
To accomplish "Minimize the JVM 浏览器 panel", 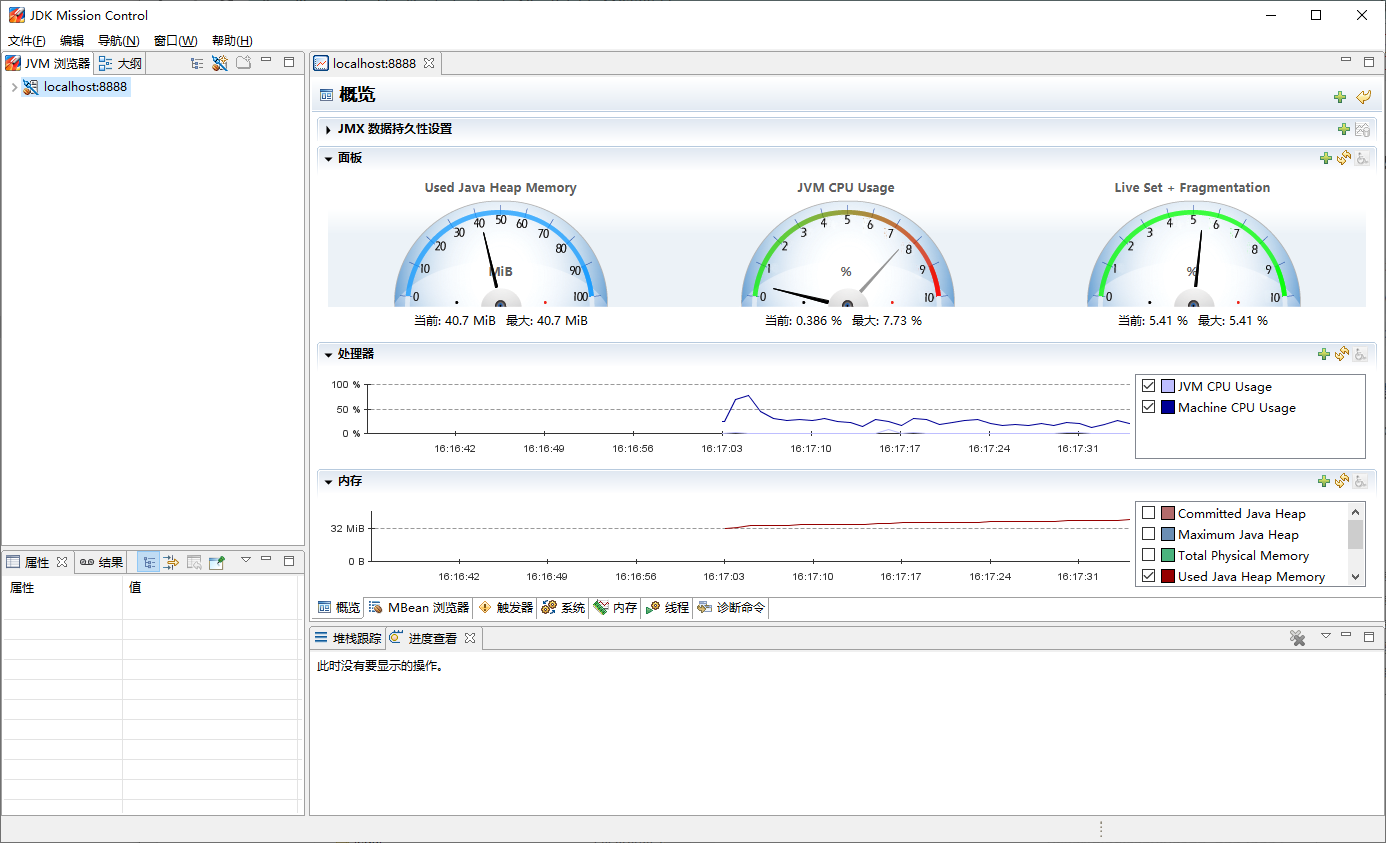I will 266,61.
